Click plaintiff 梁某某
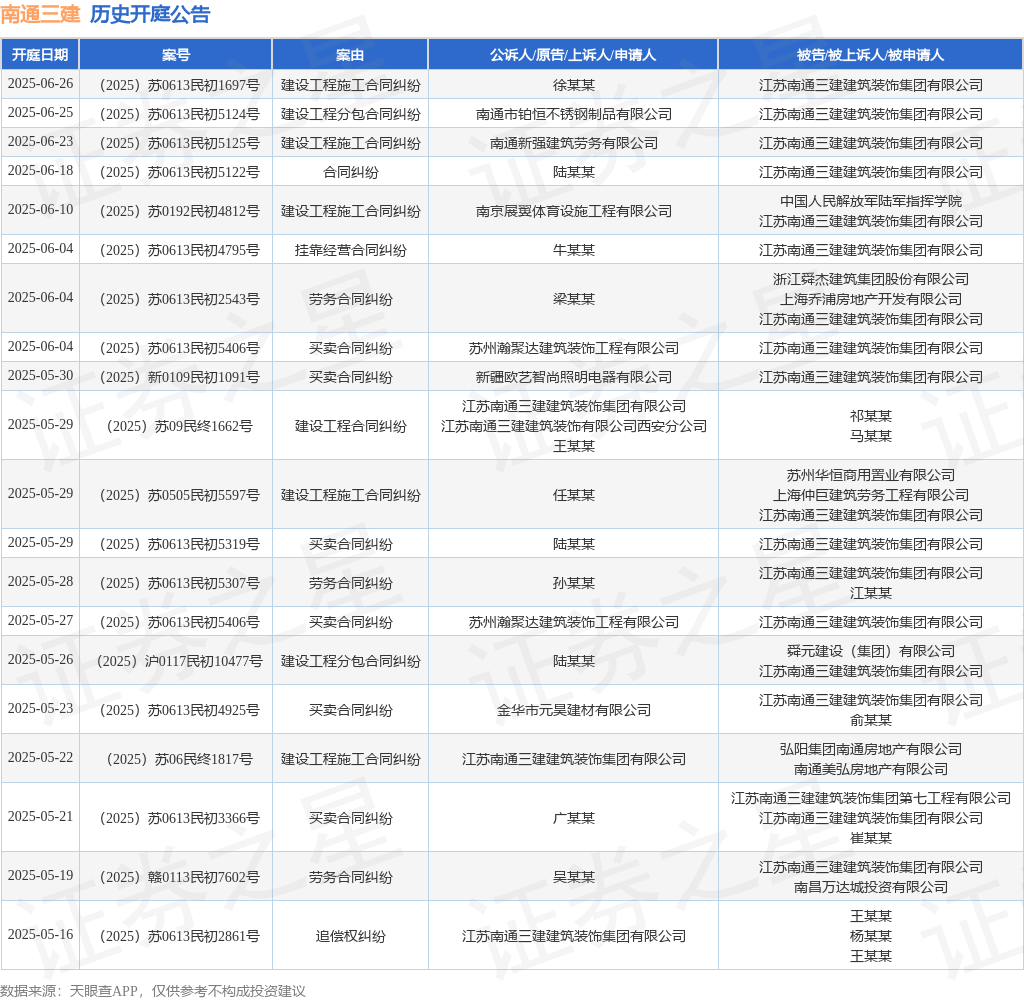 573,299
